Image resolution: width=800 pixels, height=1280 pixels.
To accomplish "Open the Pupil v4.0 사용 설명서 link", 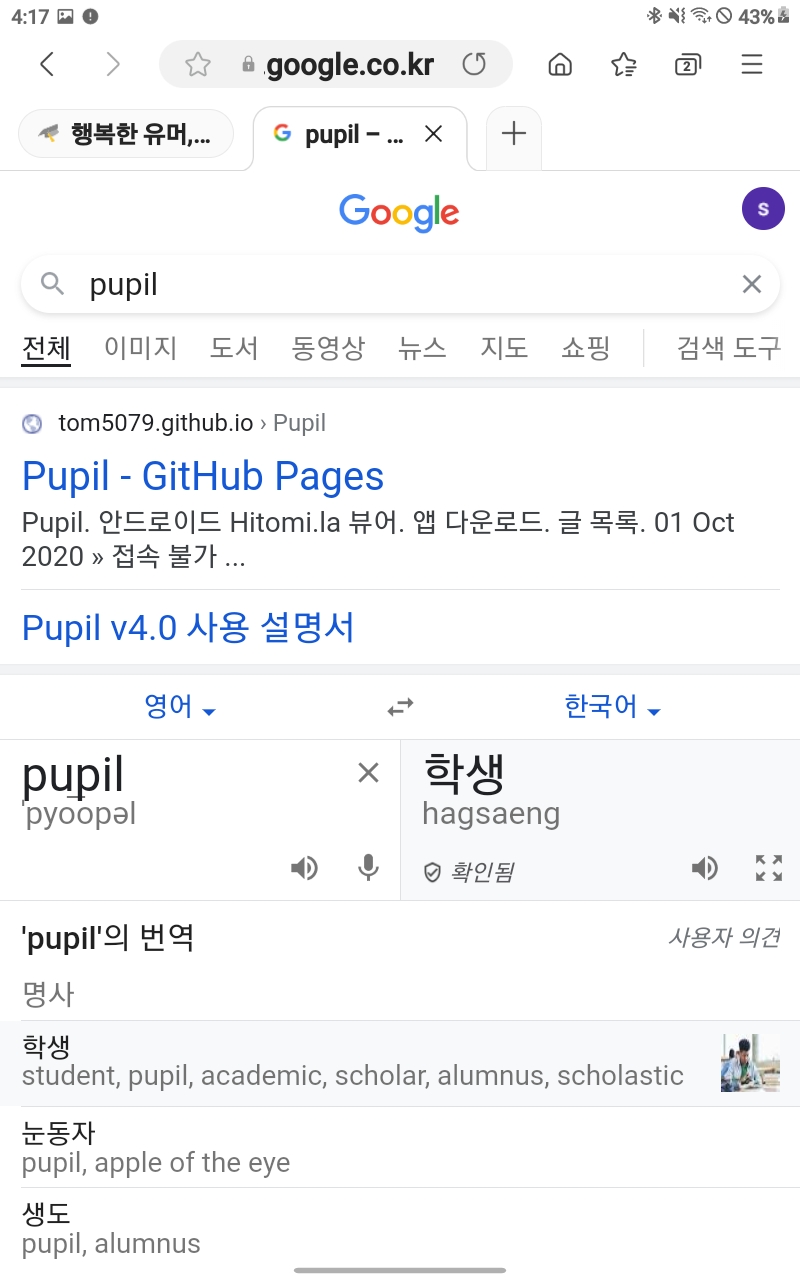I will click(188, 627).
